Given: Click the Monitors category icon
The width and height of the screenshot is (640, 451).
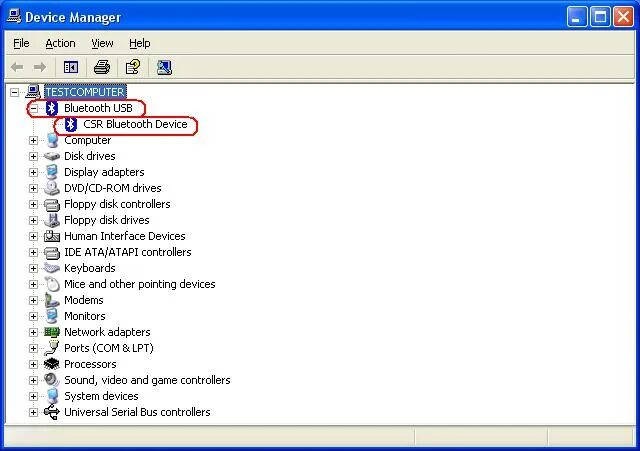Looking at the screenshot, I should (x=51, y=316).
